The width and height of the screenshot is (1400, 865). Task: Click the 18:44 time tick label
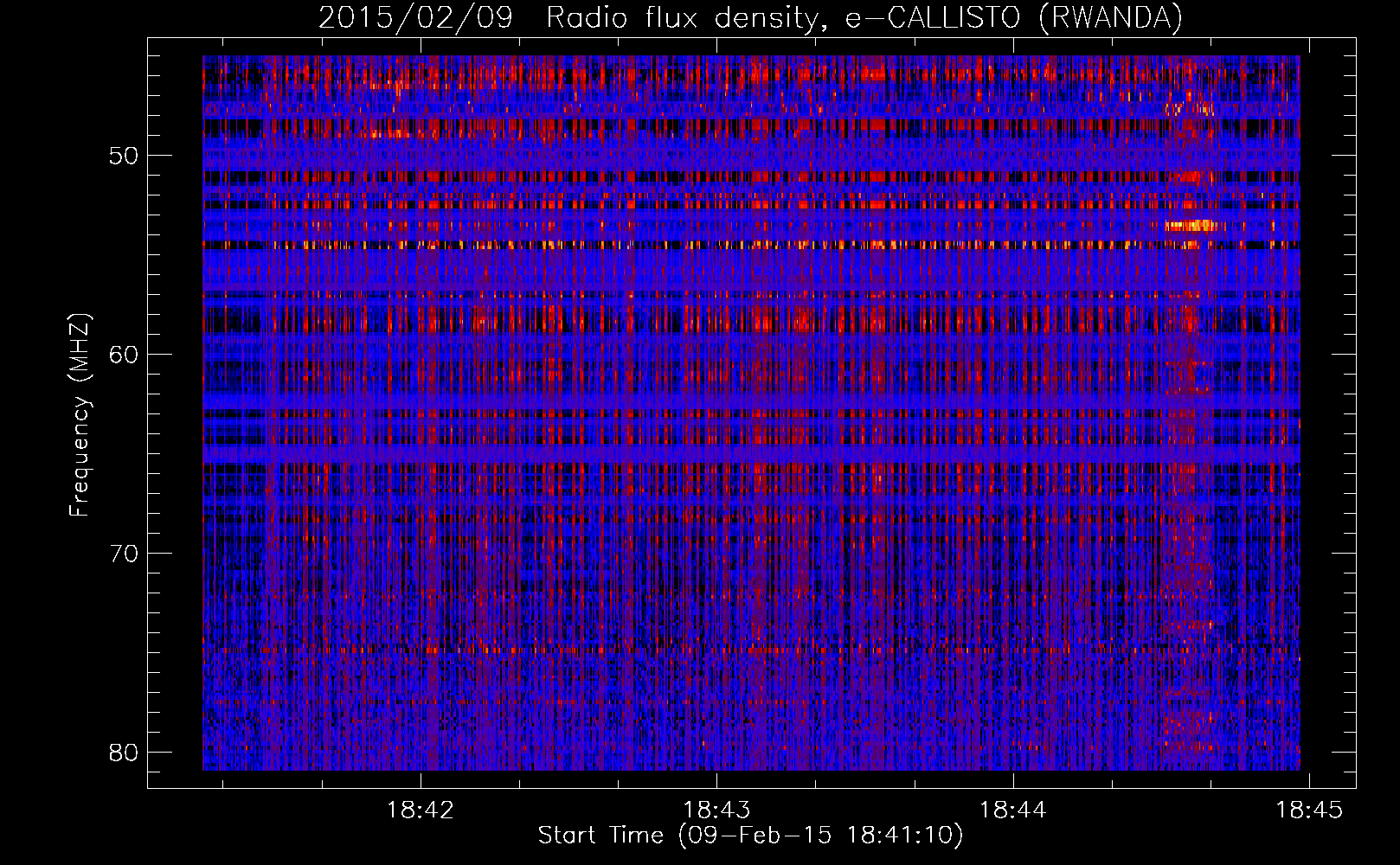pyautogui.click(x=1012, y=811)
